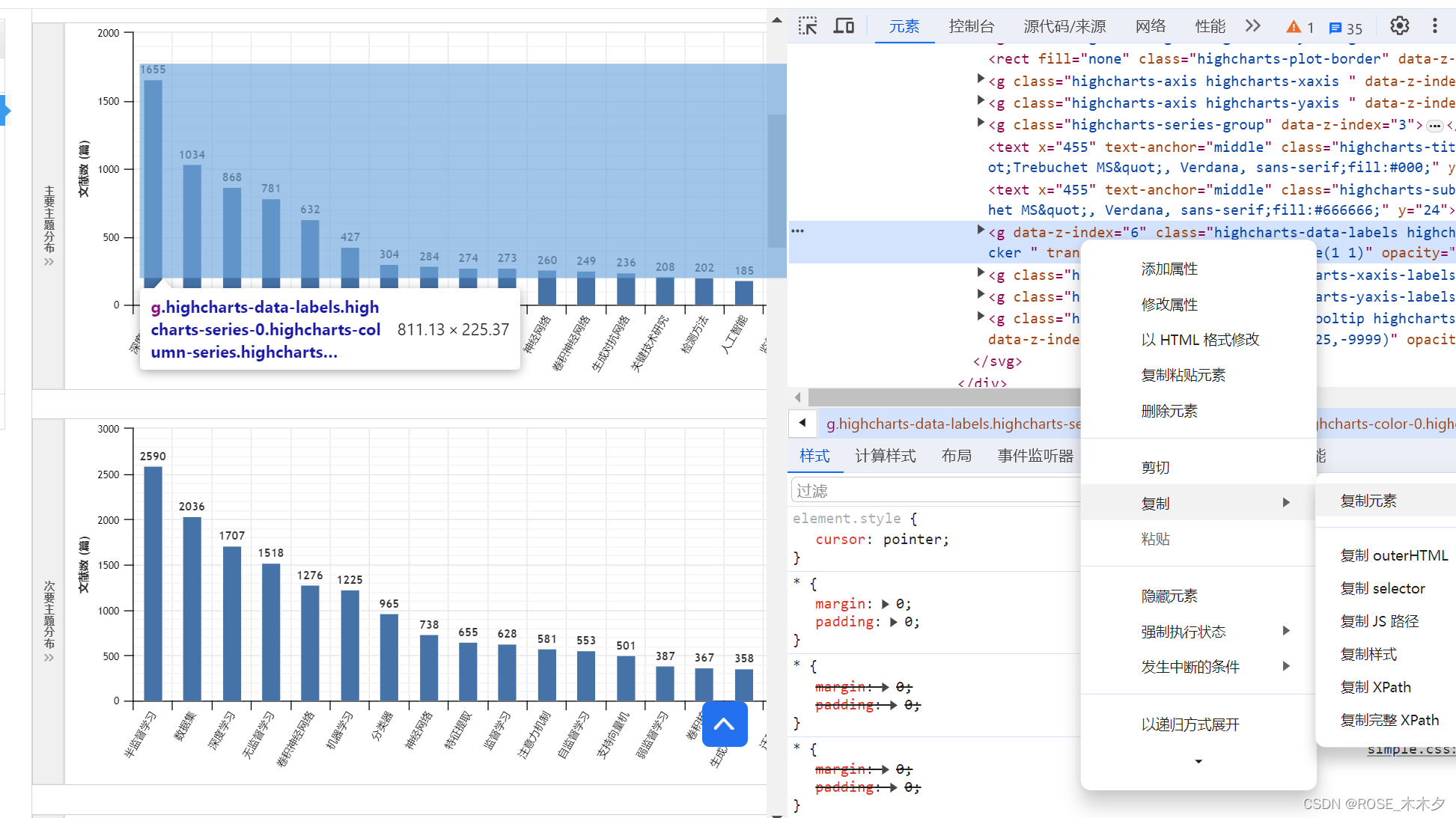
Task: Expand the highcharts-xaxis g node
Action: click(981, 79)
